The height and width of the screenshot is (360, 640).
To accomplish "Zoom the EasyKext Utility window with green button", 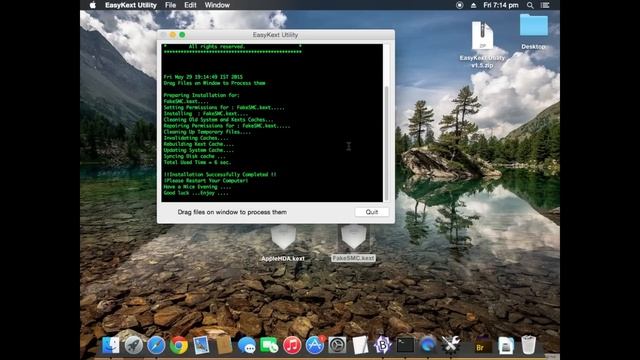I will 182,35.
